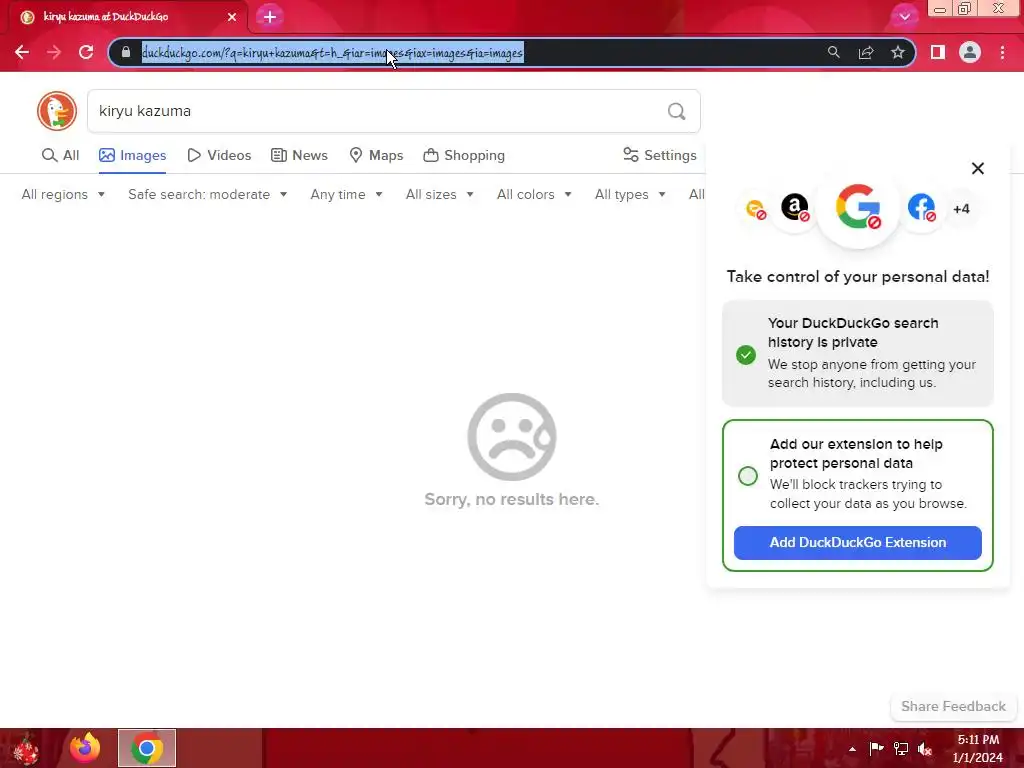Click the DuckDuckGo duck logo
Screen dimensions: 1024x768
57,111
